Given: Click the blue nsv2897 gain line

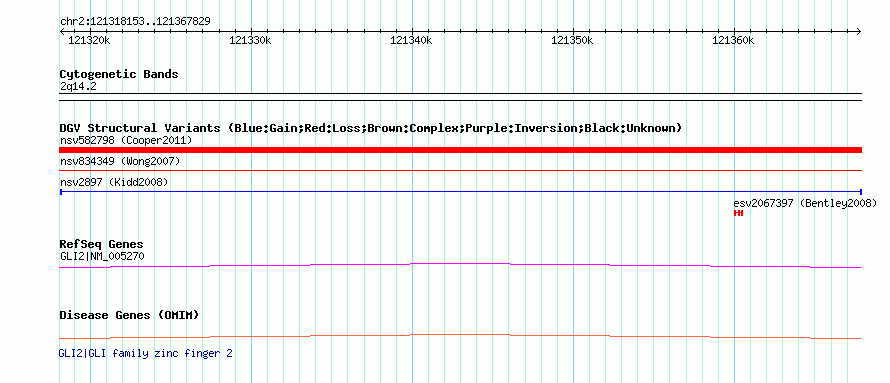Looking at the screenshot, I should [460, 192].
